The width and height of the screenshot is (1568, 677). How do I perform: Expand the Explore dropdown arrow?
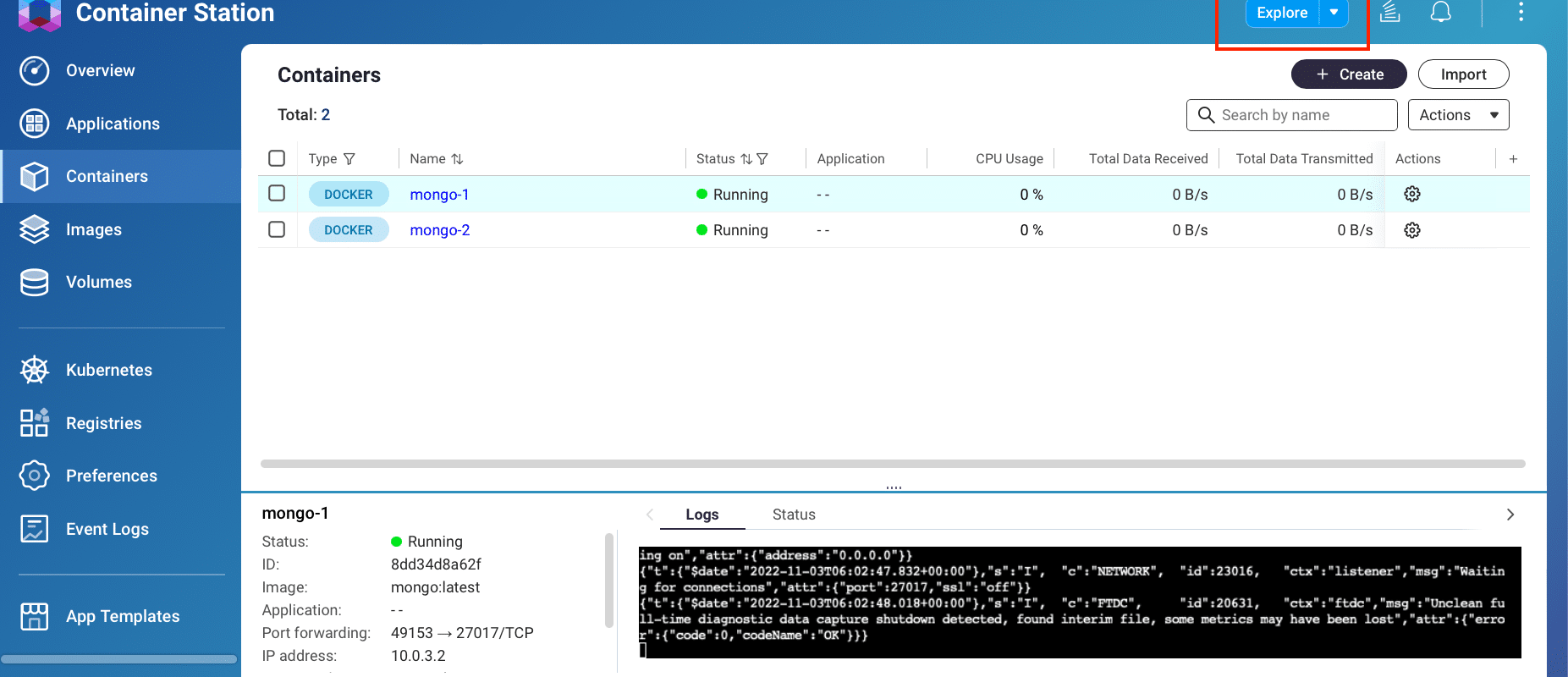pyautogui.click(x=1334, y=13)
